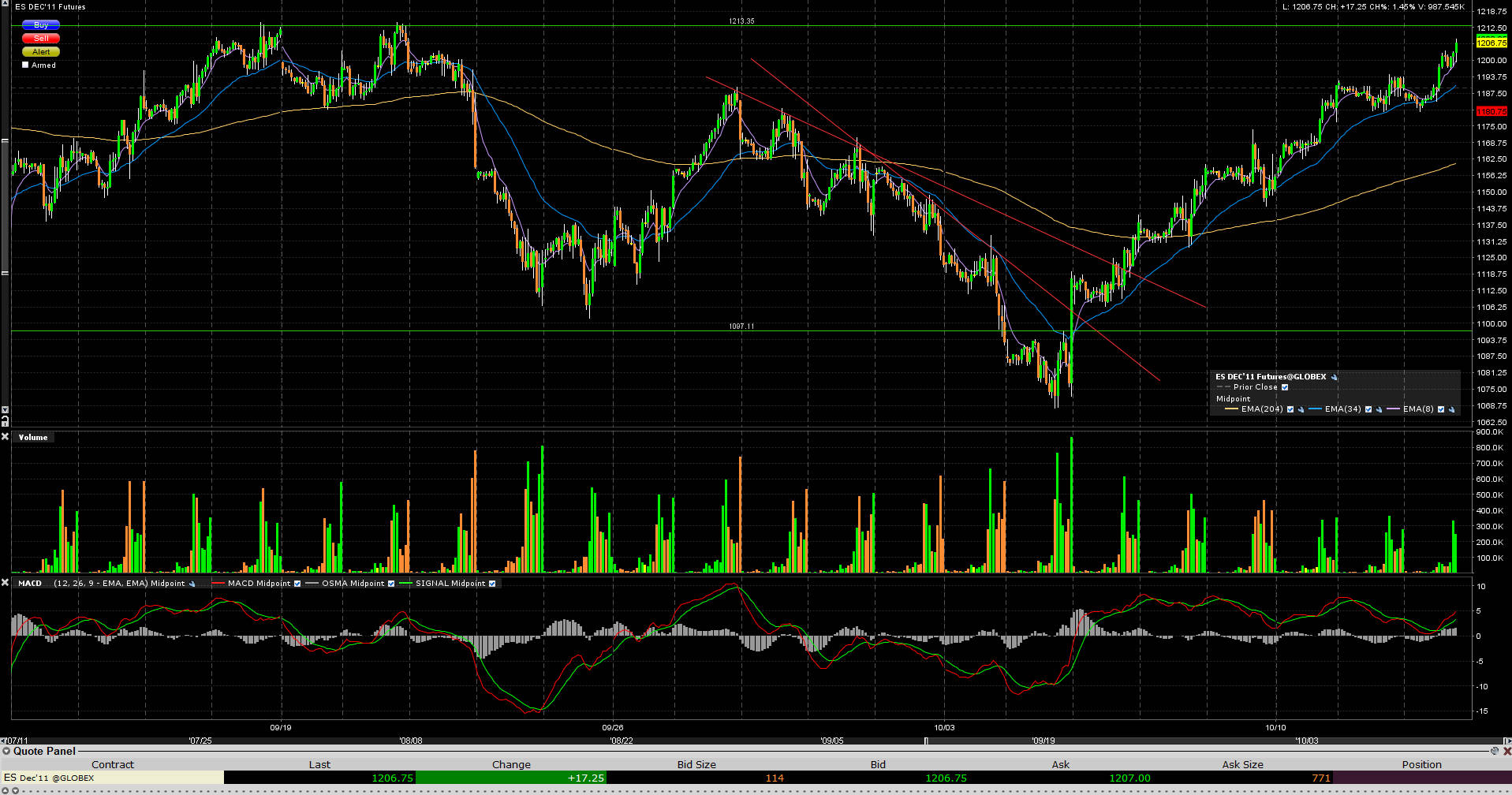Image resolution: width=1512 pixels, height=795 pixels.
Task: Open the EMA(8) wrench settings icon
Action: click(1451, 409)
